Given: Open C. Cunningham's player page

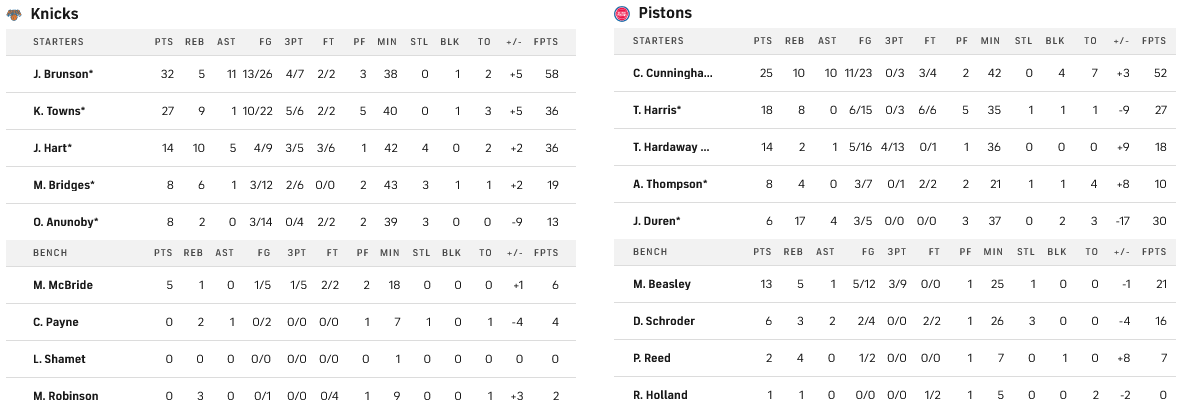Looking at the screenshot, I should coord(673,73).
